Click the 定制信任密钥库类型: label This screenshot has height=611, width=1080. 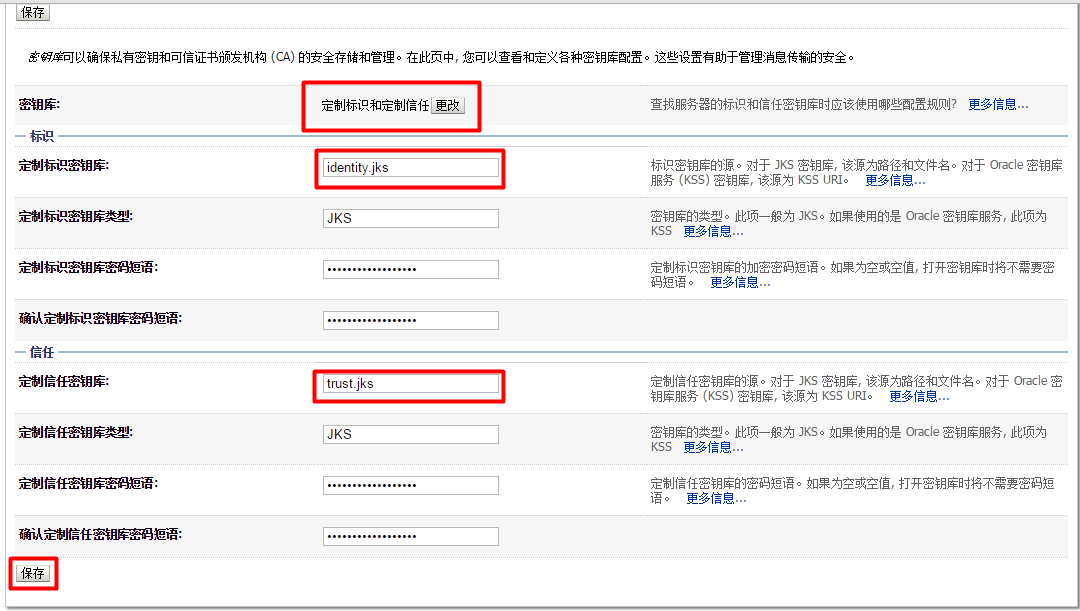(76, 433)
